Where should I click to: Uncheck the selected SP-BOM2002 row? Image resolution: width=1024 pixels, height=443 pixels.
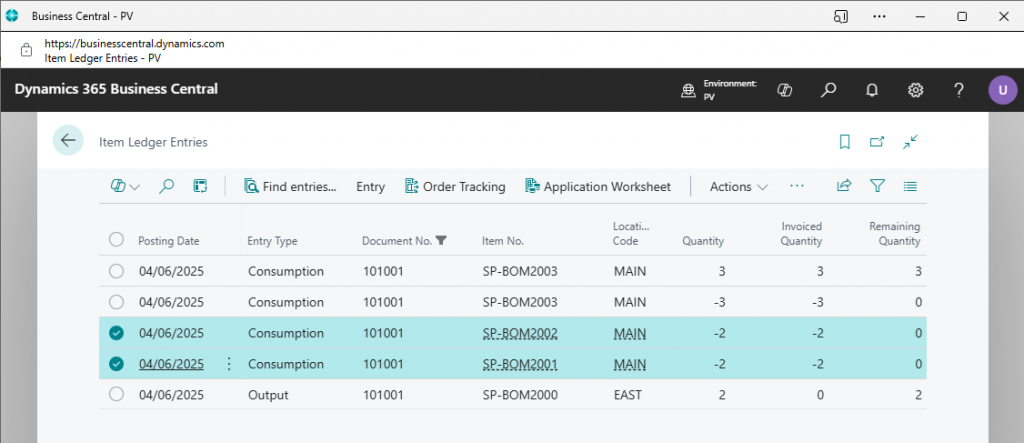click(117, 333)
